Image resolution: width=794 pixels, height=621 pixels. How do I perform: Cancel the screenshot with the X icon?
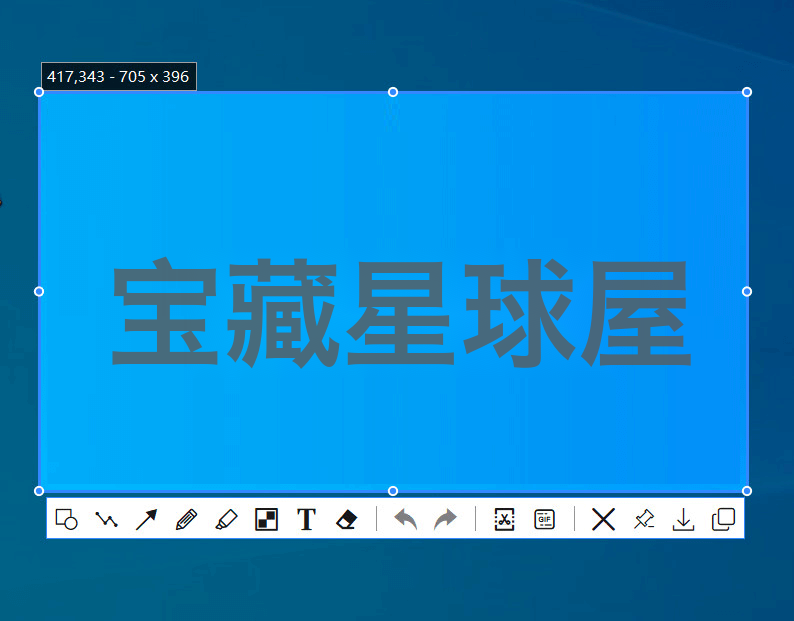603,519
